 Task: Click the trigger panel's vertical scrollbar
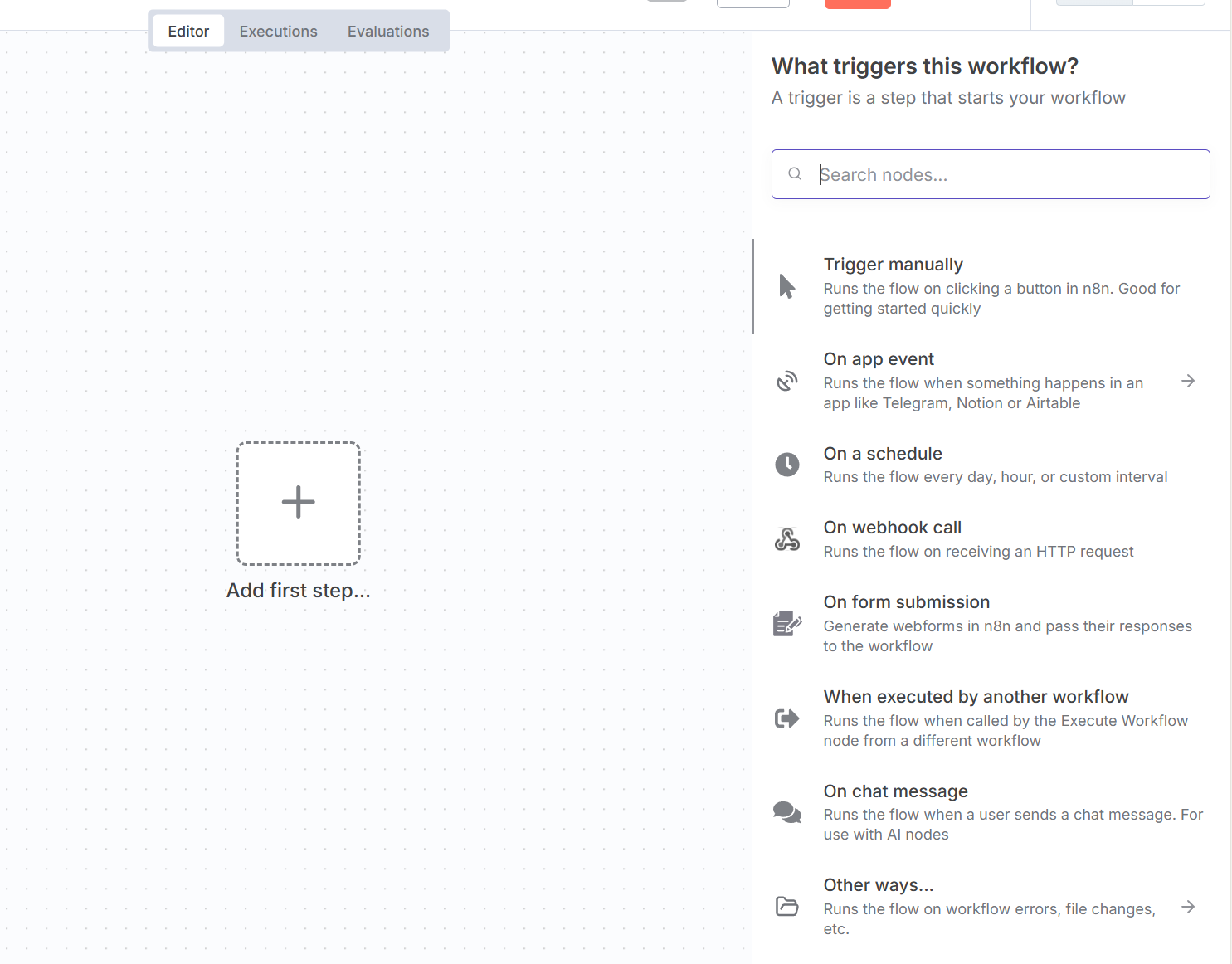(753, 286)
